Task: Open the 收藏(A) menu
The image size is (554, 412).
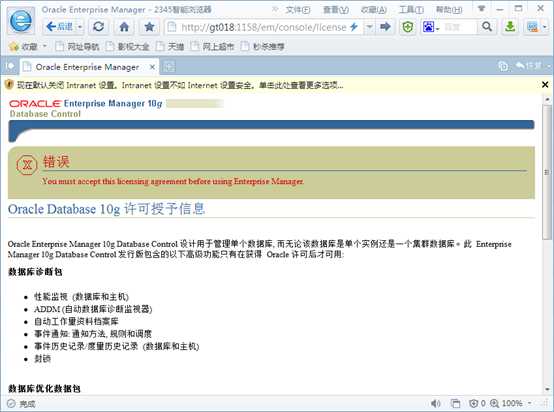Action: point(373,10)
